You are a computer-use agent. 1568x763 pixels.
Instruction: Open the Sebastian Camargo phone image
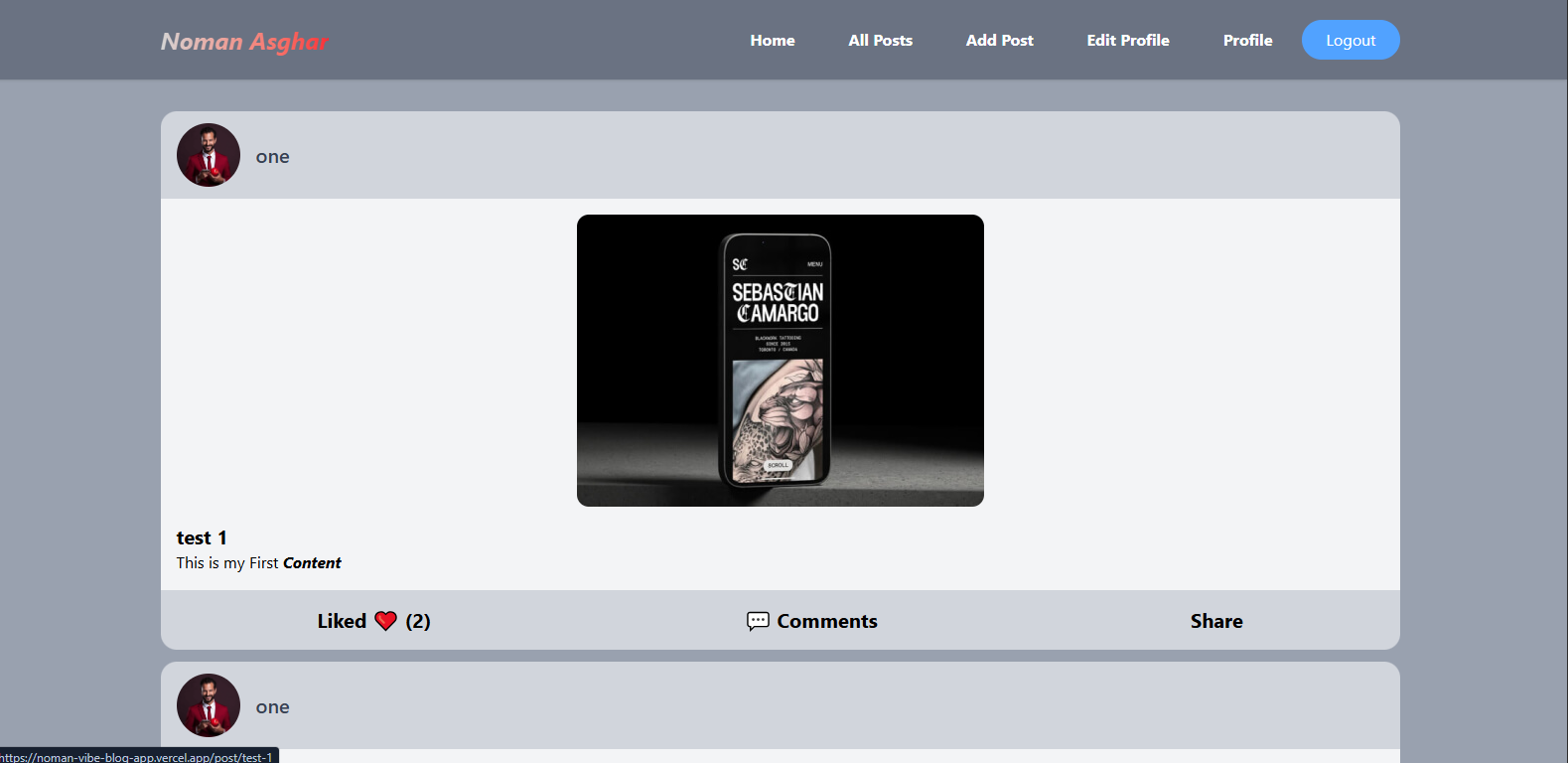[x=781, y=361]
